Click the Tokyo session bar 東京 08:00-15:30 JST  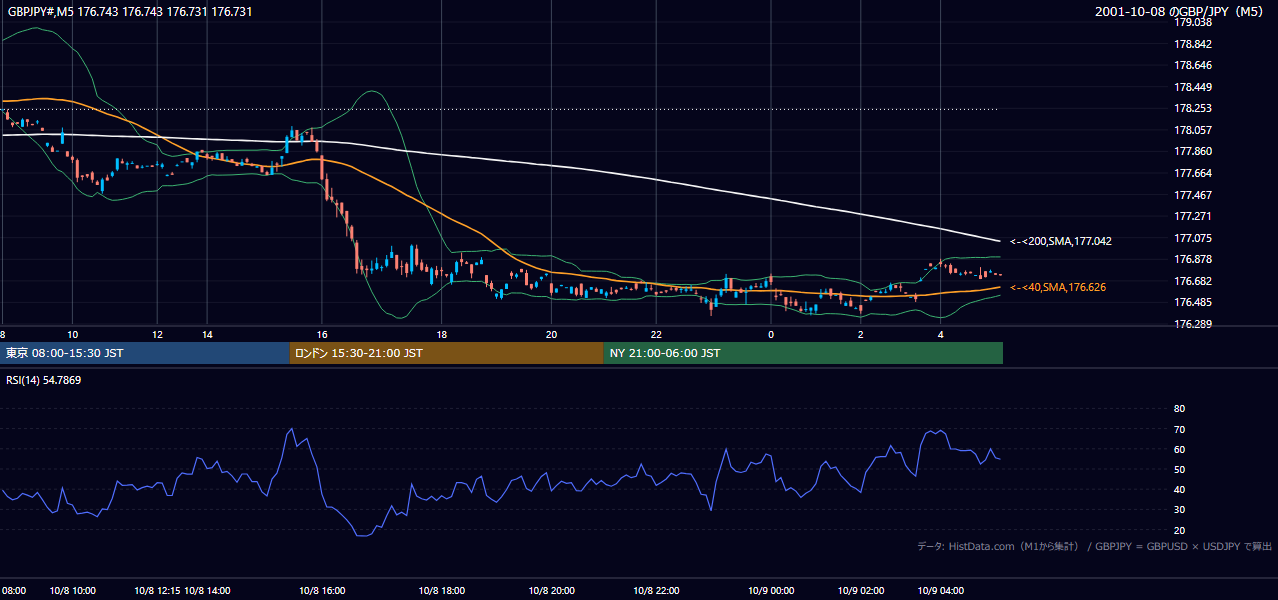145,353
